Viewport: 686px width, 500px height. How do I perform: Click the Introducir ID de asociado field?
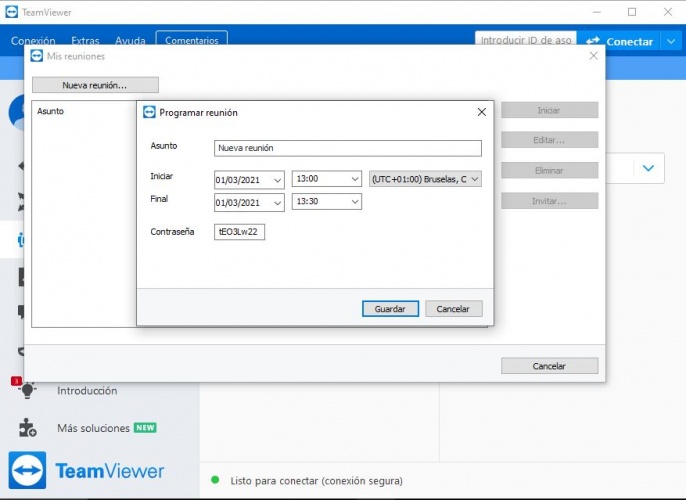(526, 40)
